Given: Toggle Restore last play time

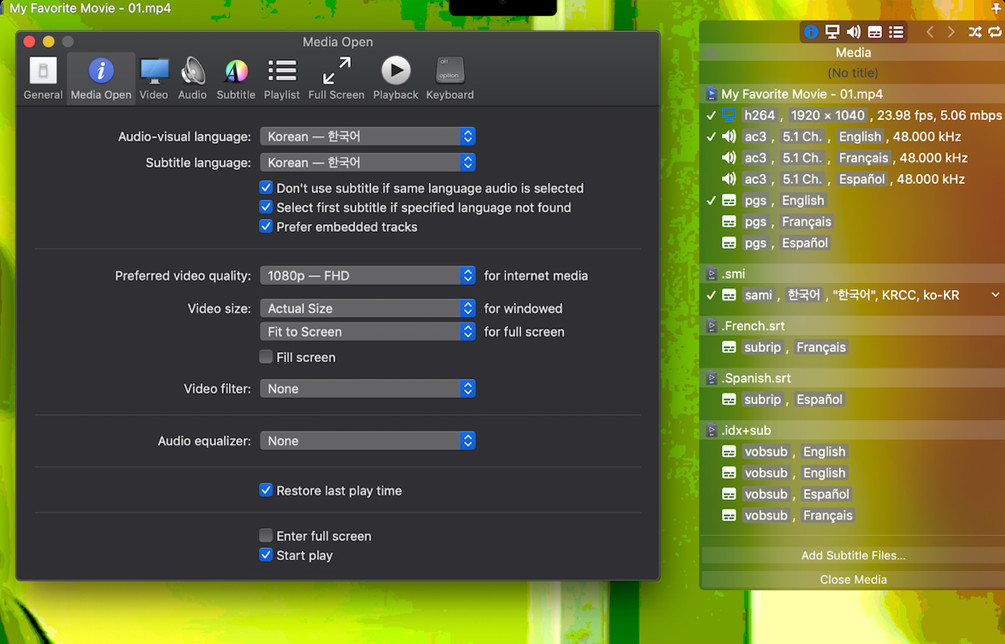Looking at the screenshot, I should click(x=266, y=490).
